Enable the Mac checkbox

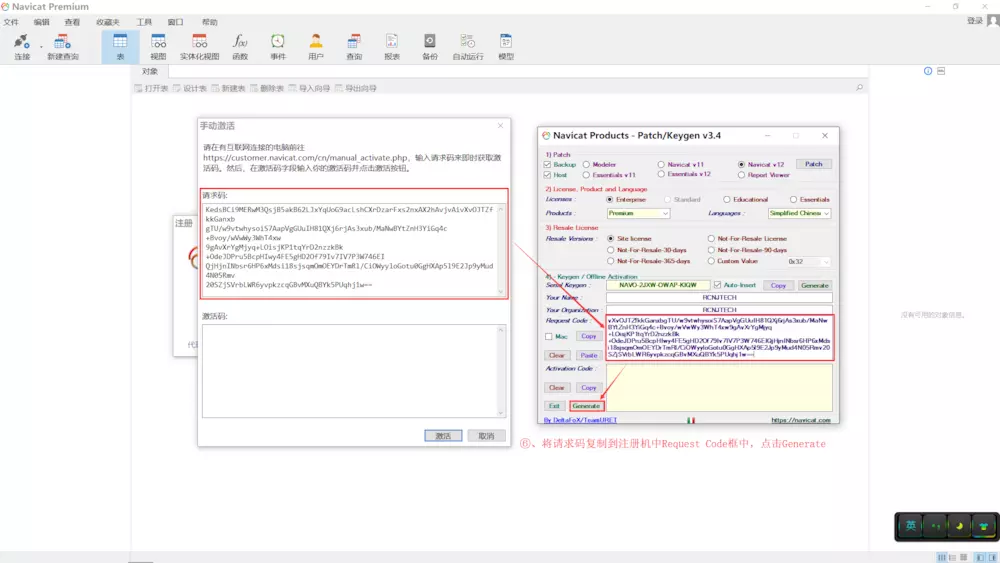(548, 337)
